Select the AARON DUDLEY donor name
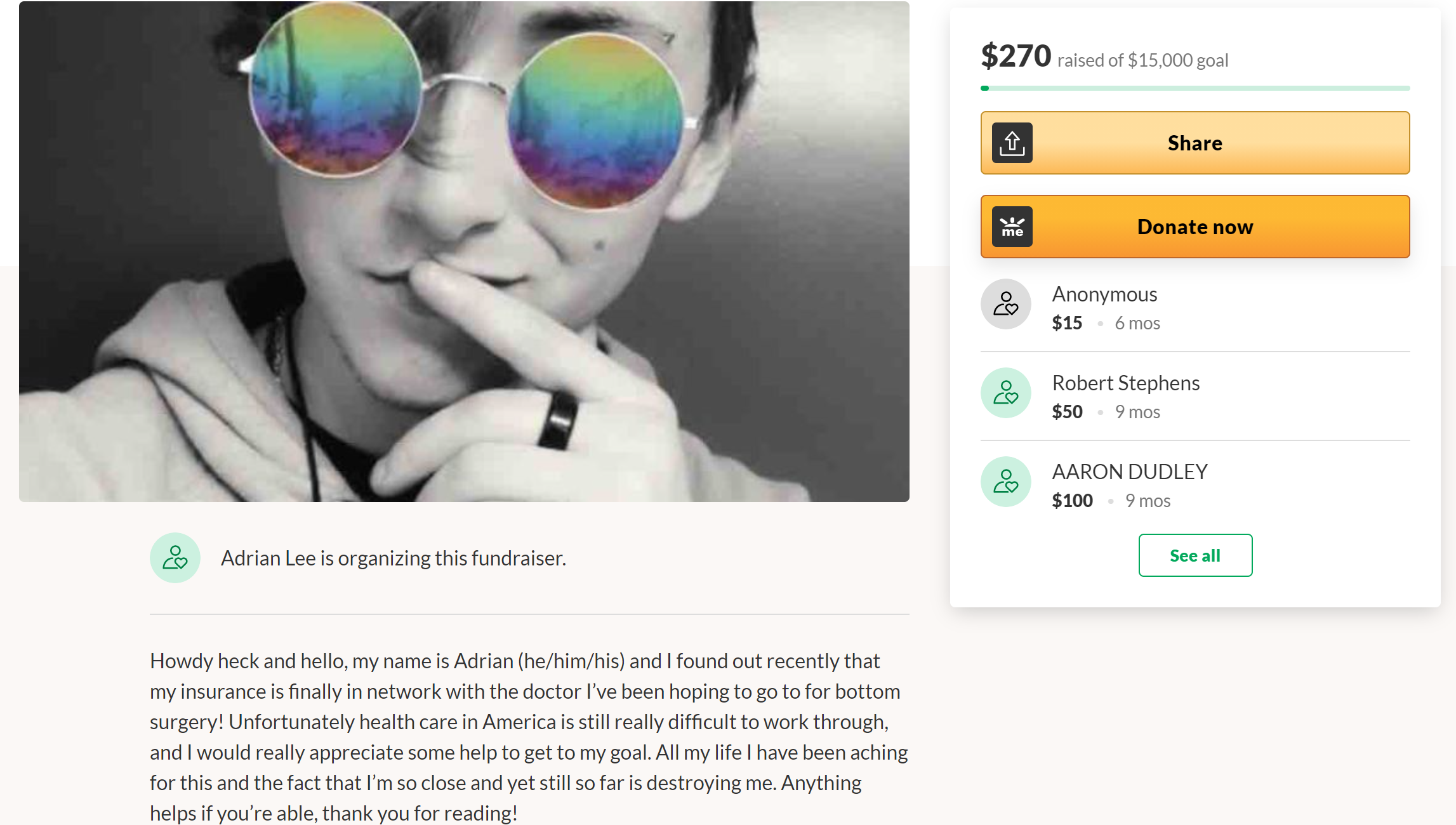This screenshot has width=1456, height=825. coord(1129,472)
